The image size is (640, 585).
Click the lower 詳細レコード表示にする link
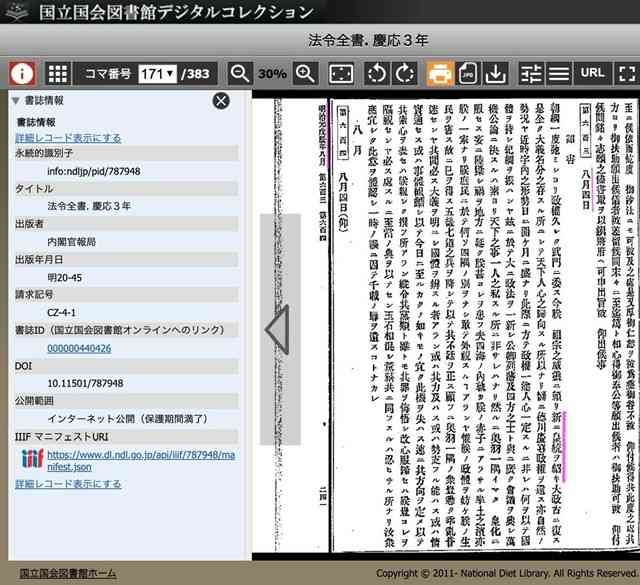tap(68, 484)
